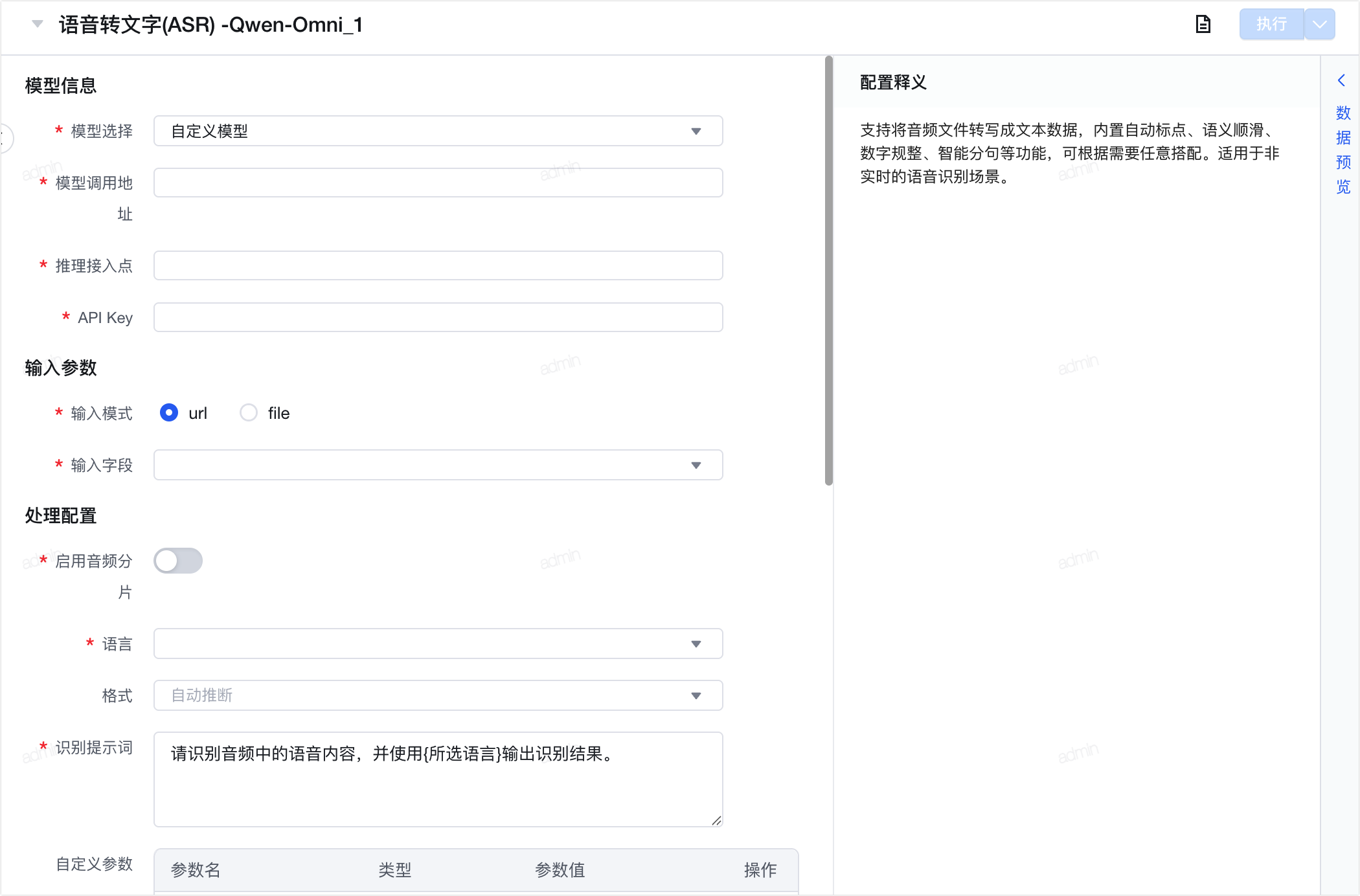Click the 类型 column header
The image size is (1360, 896).
click(x=394, y=869)
